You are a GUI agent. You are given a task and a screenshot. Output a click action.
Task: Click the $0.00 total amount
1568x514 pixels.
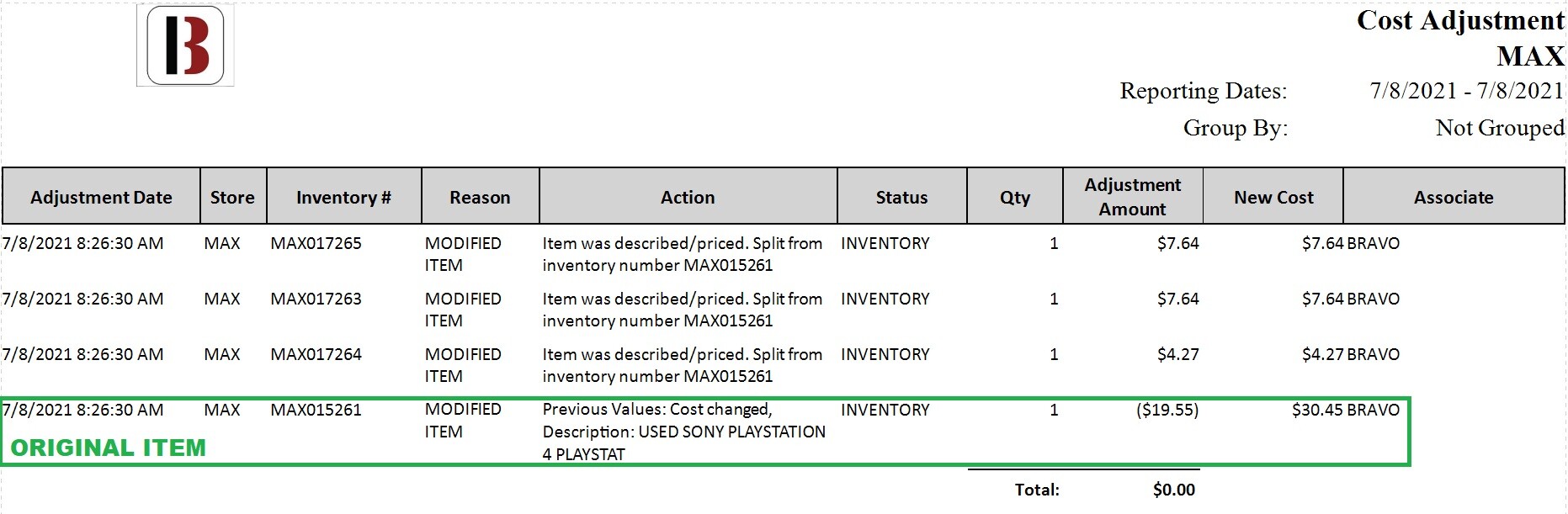click(1174, 490)
